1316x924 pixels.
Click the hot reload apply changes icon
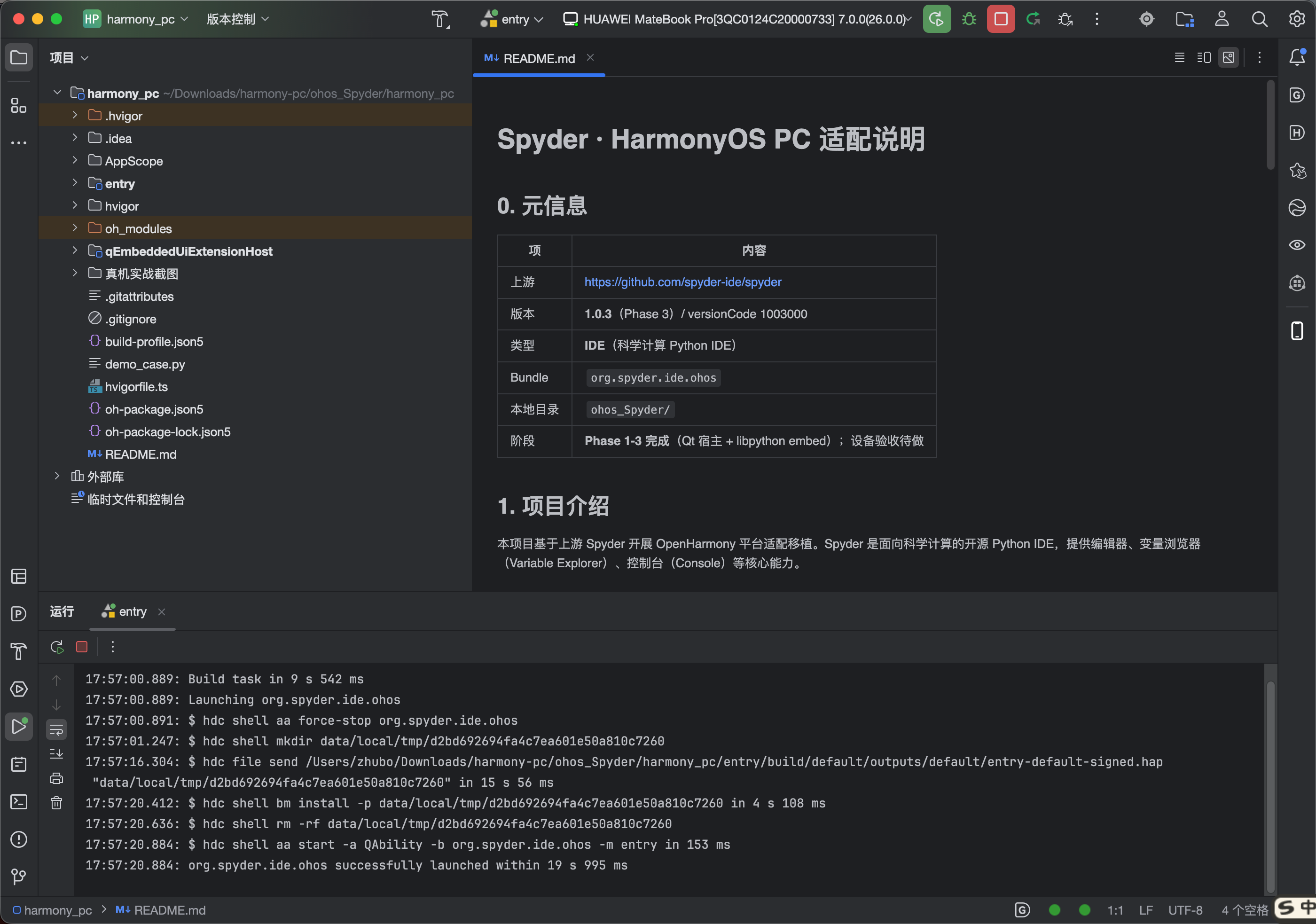point(1033,19)
